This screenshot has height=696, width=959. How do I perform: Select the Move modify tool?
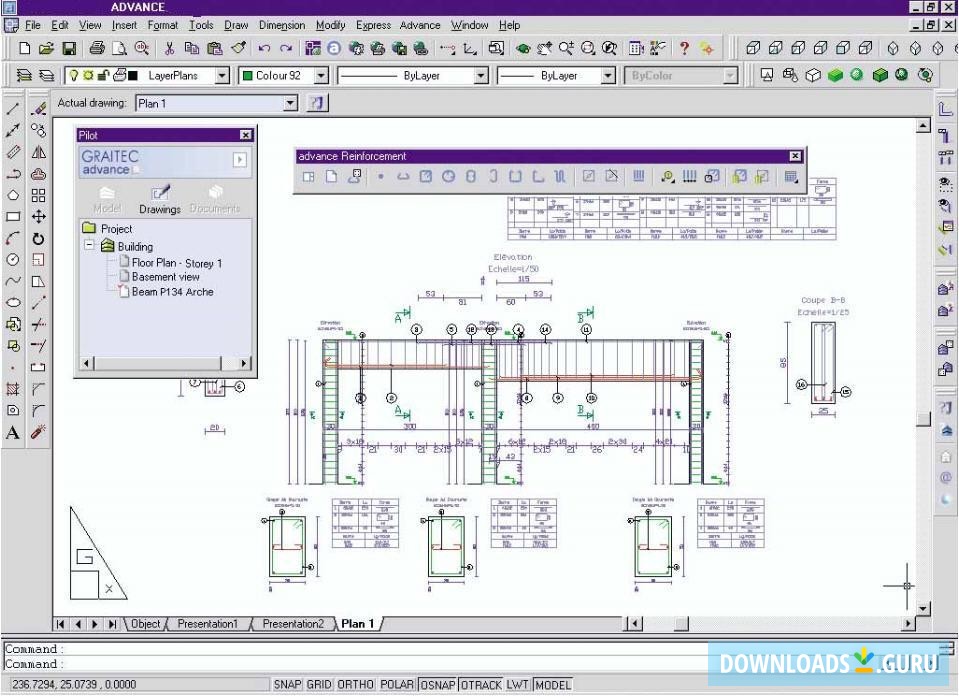[39, 217]
